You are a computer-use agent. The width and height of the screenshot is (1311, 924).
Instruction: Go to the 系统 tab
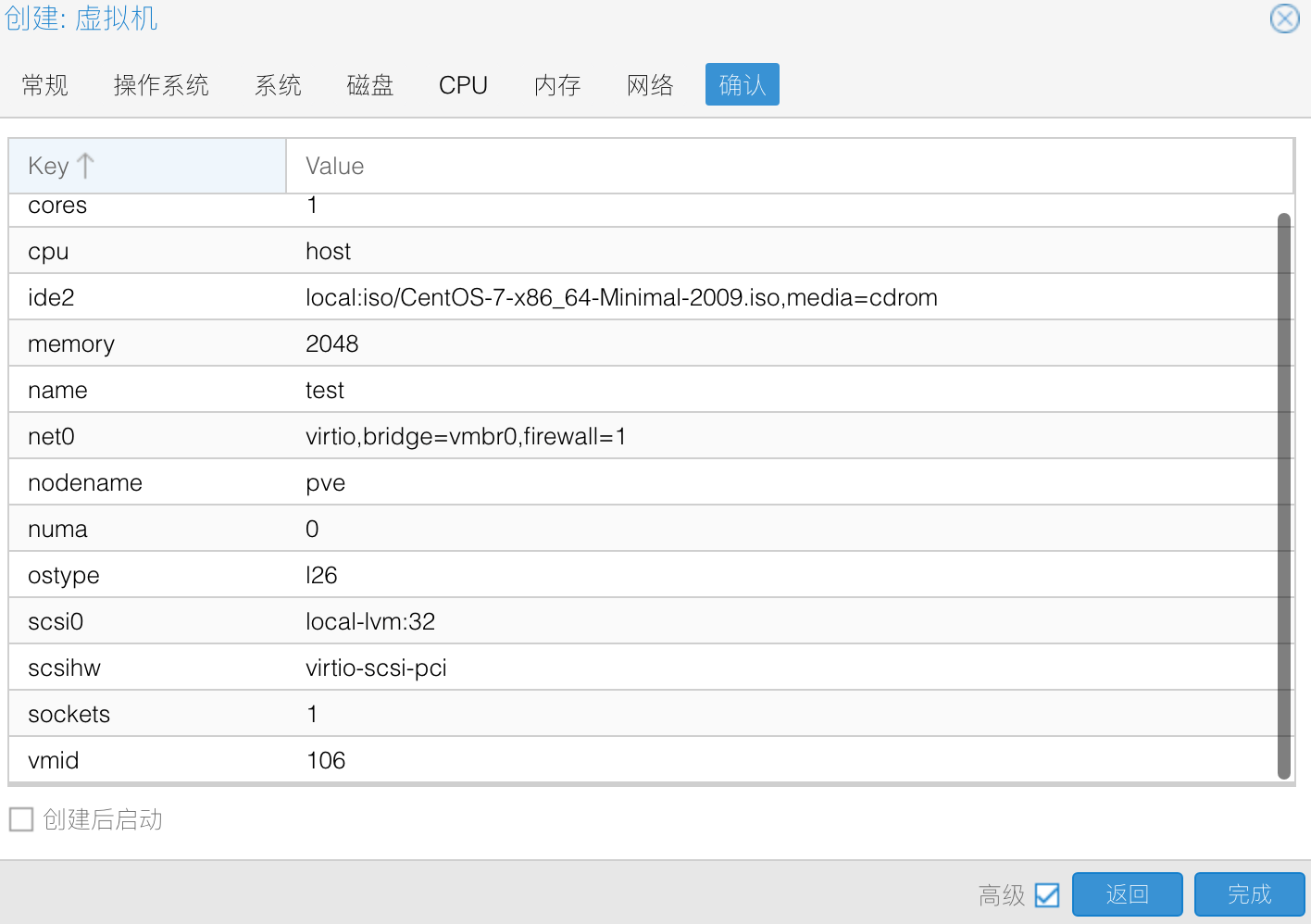point(278,85)
